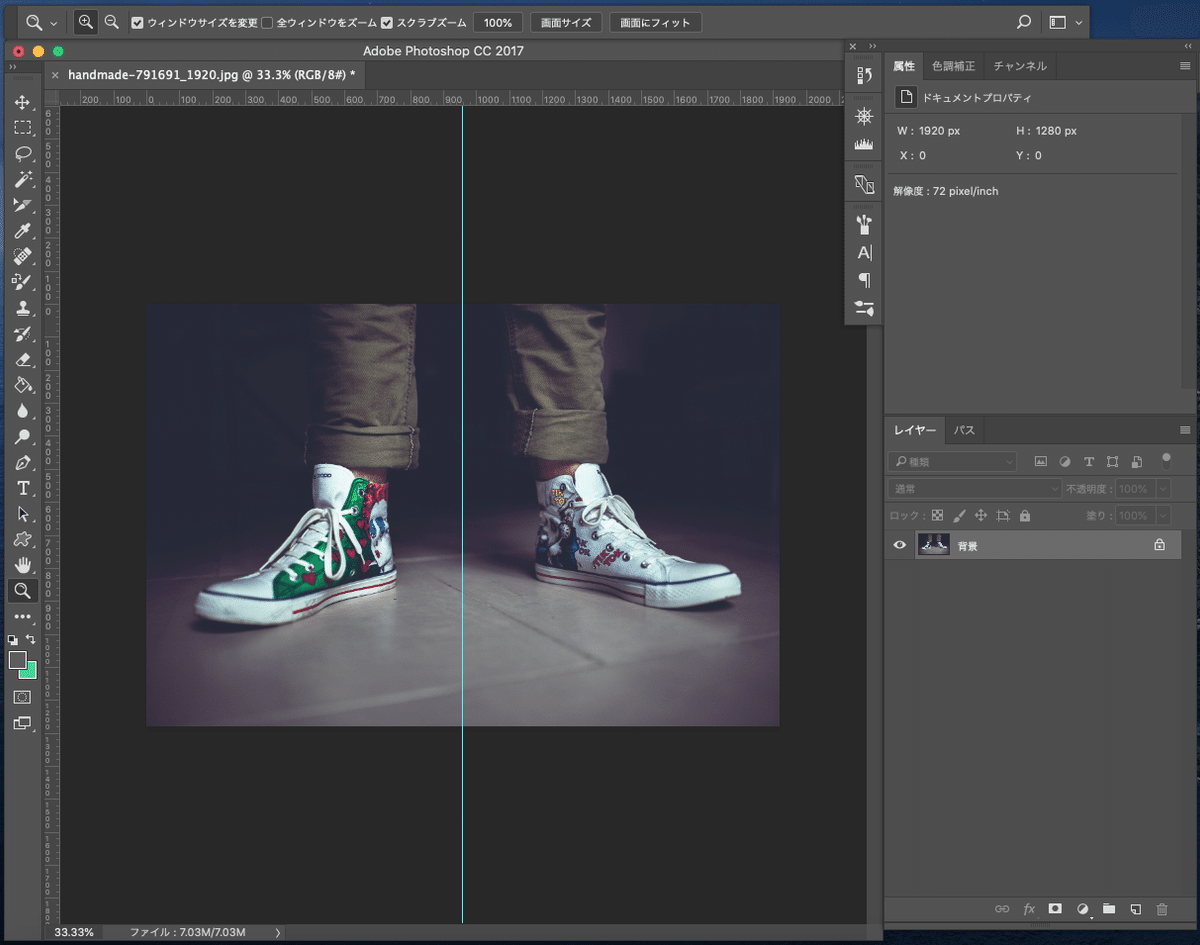The width and height of the screenshot is (1200, 945).
Task: Click the foreground color swatch
Action: [x=18, y=660]
